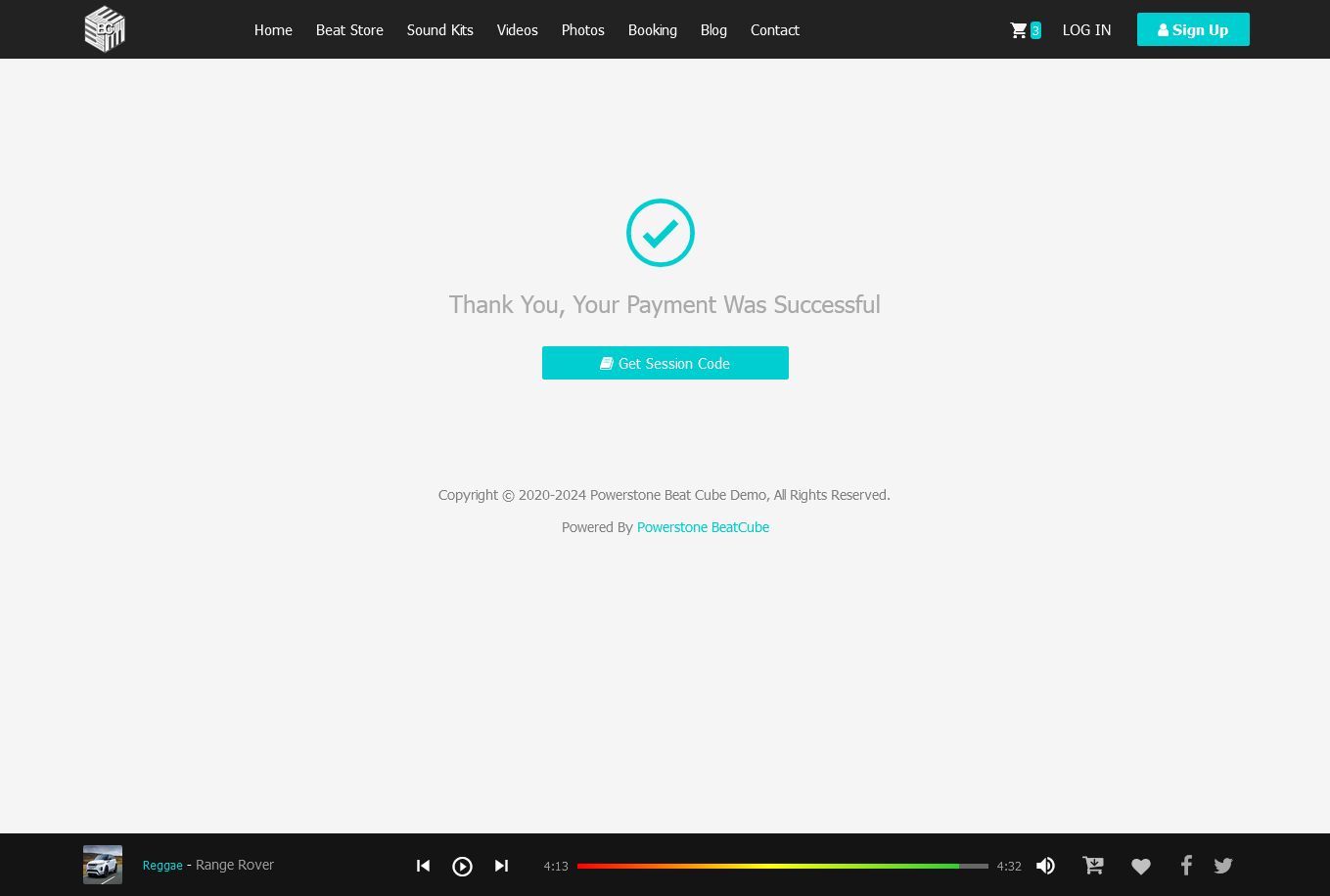
Task: Add the playing beat to the cart
Action: pyautogui.click(x=1093, y=866)
